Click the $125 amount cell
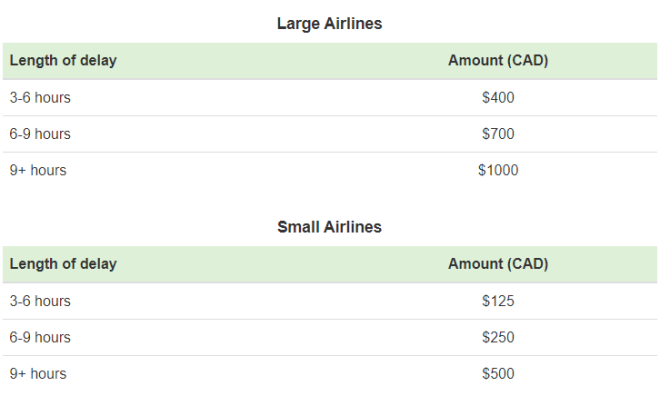Viewport: 660px width, 396px height. pos(498,301)
